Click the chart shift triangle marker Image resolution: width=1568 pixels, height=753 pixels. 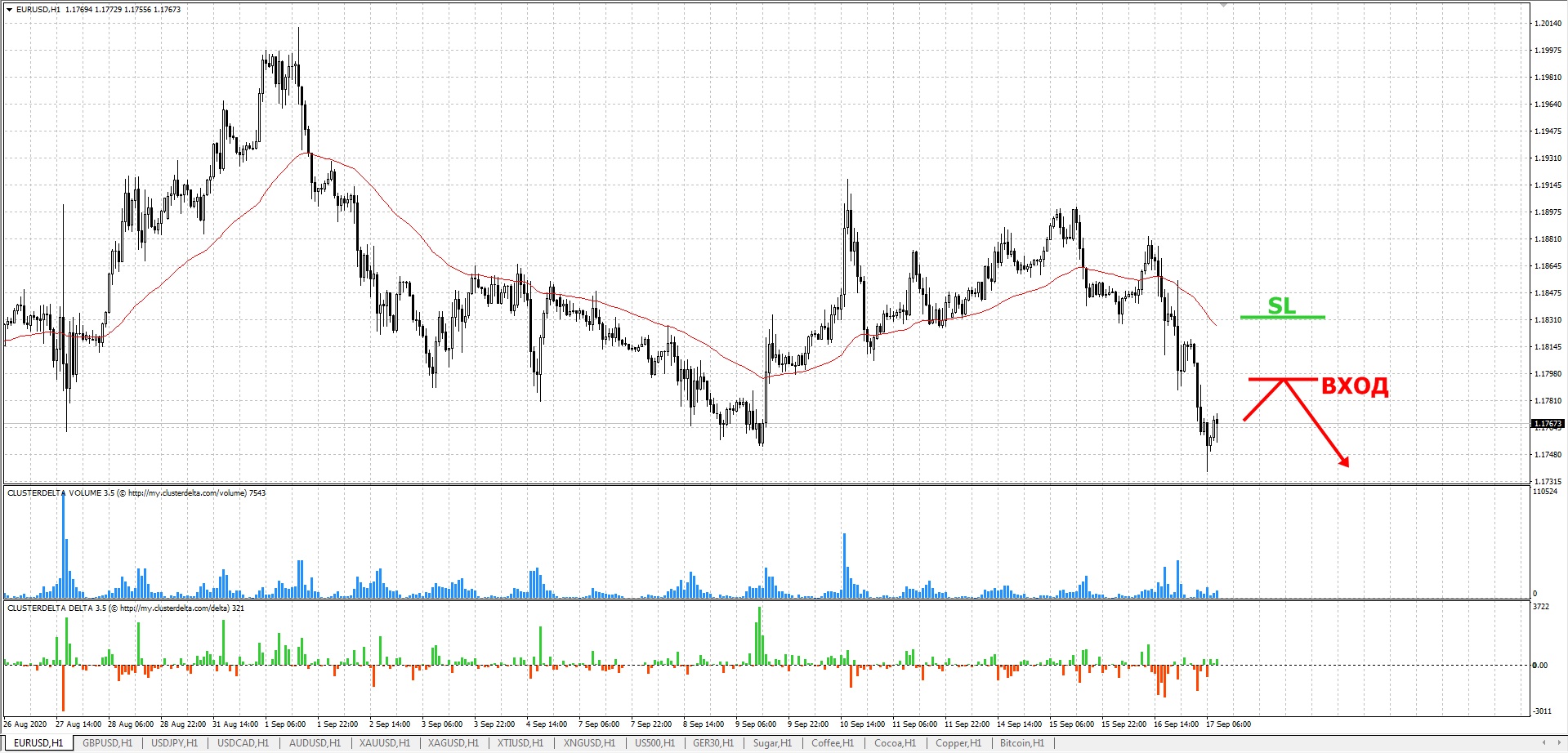point(1223,5)
